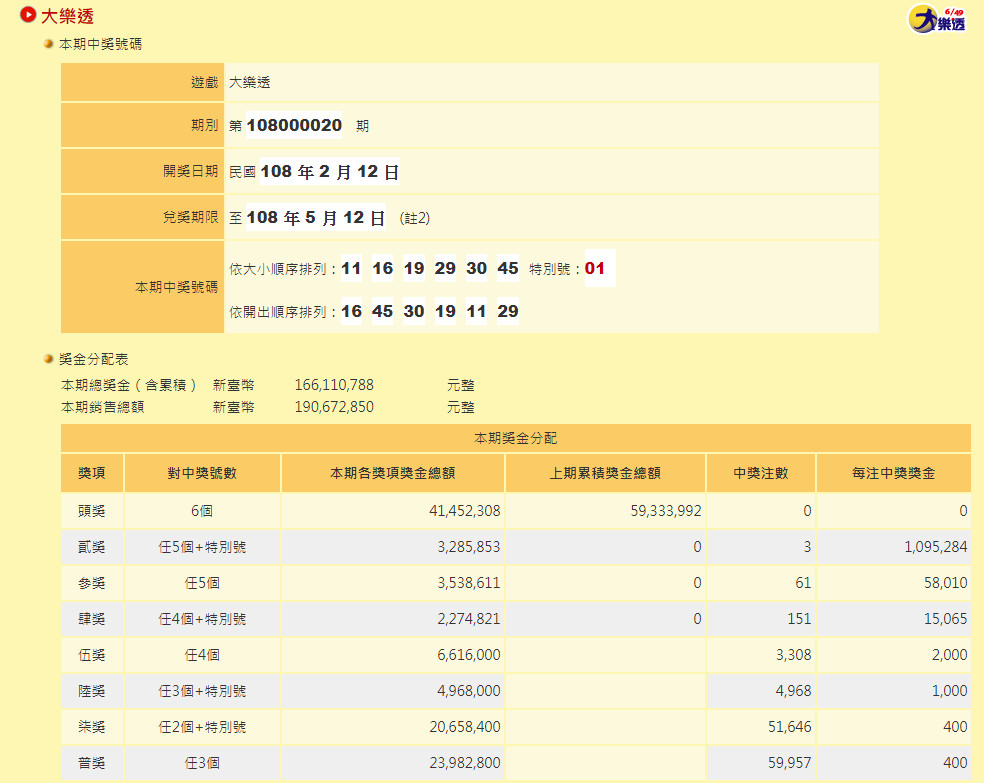
Task: Click the accumulated amount 59,333,992
Action: [666, 511]
